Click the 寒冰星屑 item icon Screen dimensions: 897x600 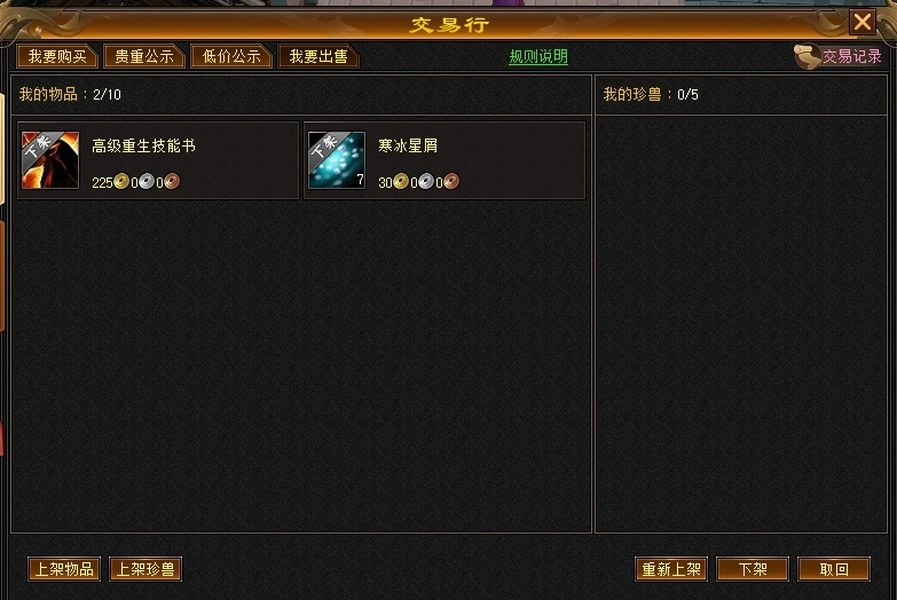coord(336,160)
